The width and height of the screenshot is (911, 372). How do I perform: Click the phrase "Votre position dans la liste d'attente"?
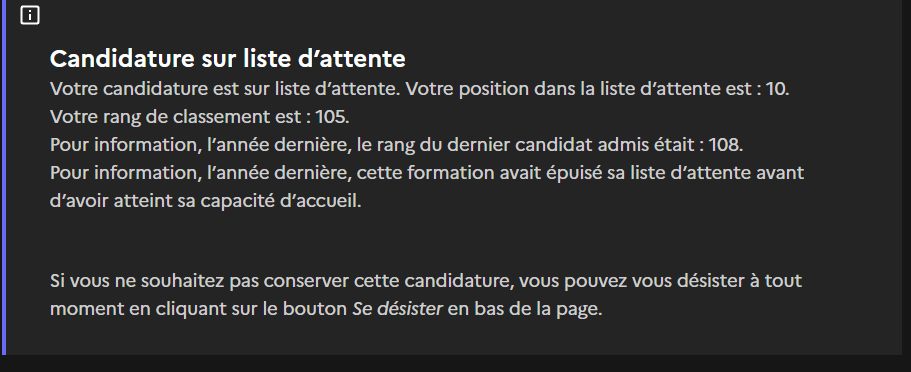[571, 89]
